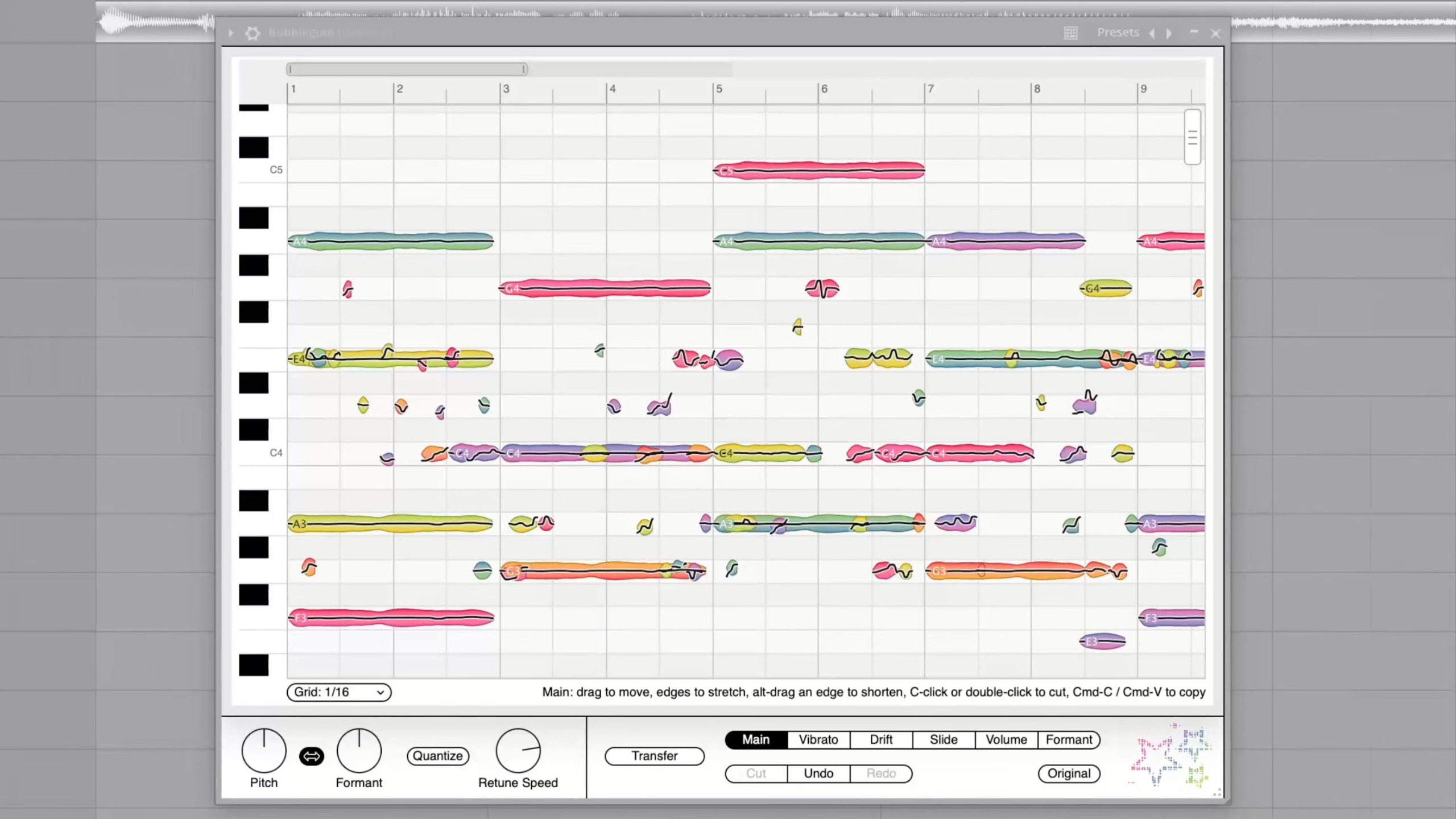Switch to the Volume tab
This screenshot has width=1456, height=819.
click(x=1006, y=739)
